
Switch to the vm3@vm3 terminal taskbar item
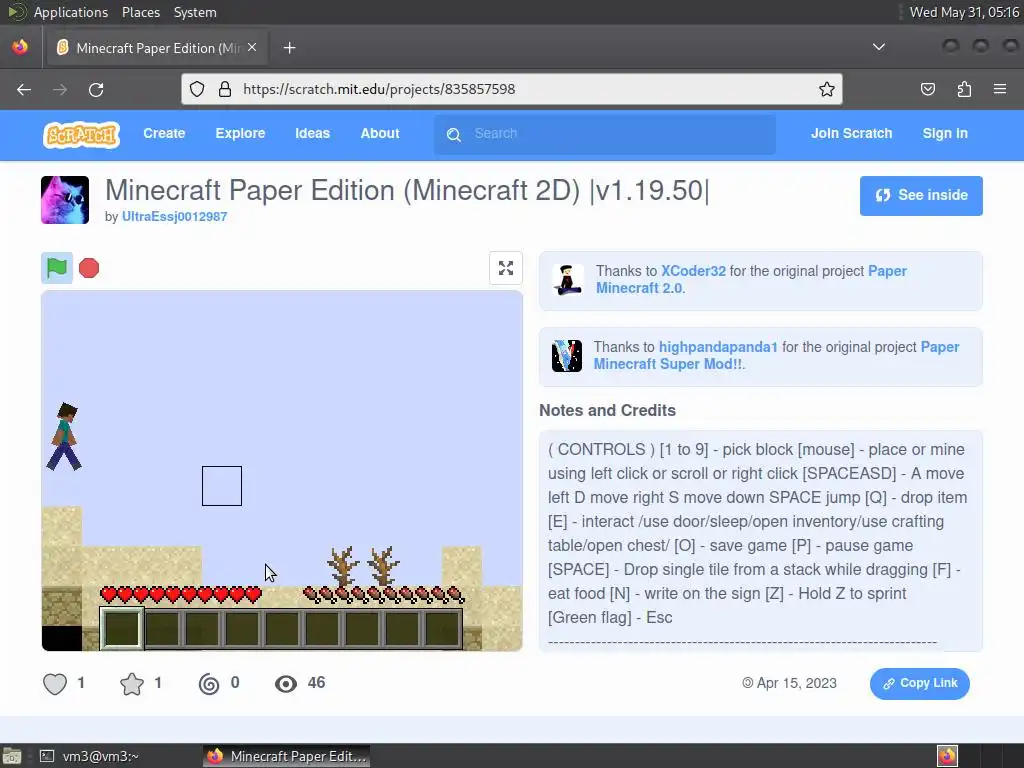coord(90,756)
